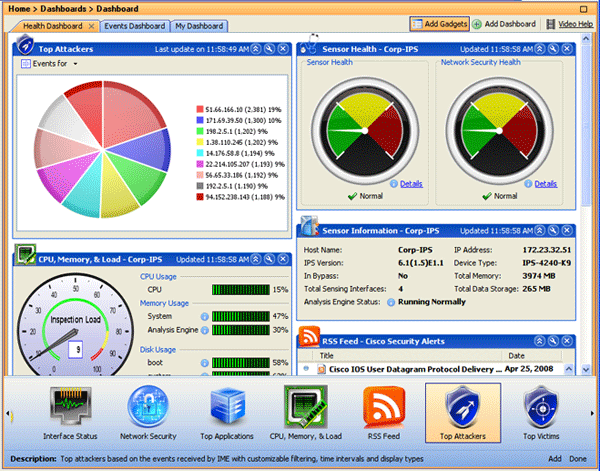The height and width of the screenshot is (471, 600).
Task: Switch to Health Dashboard tab
Action: (x=52, y=26)
